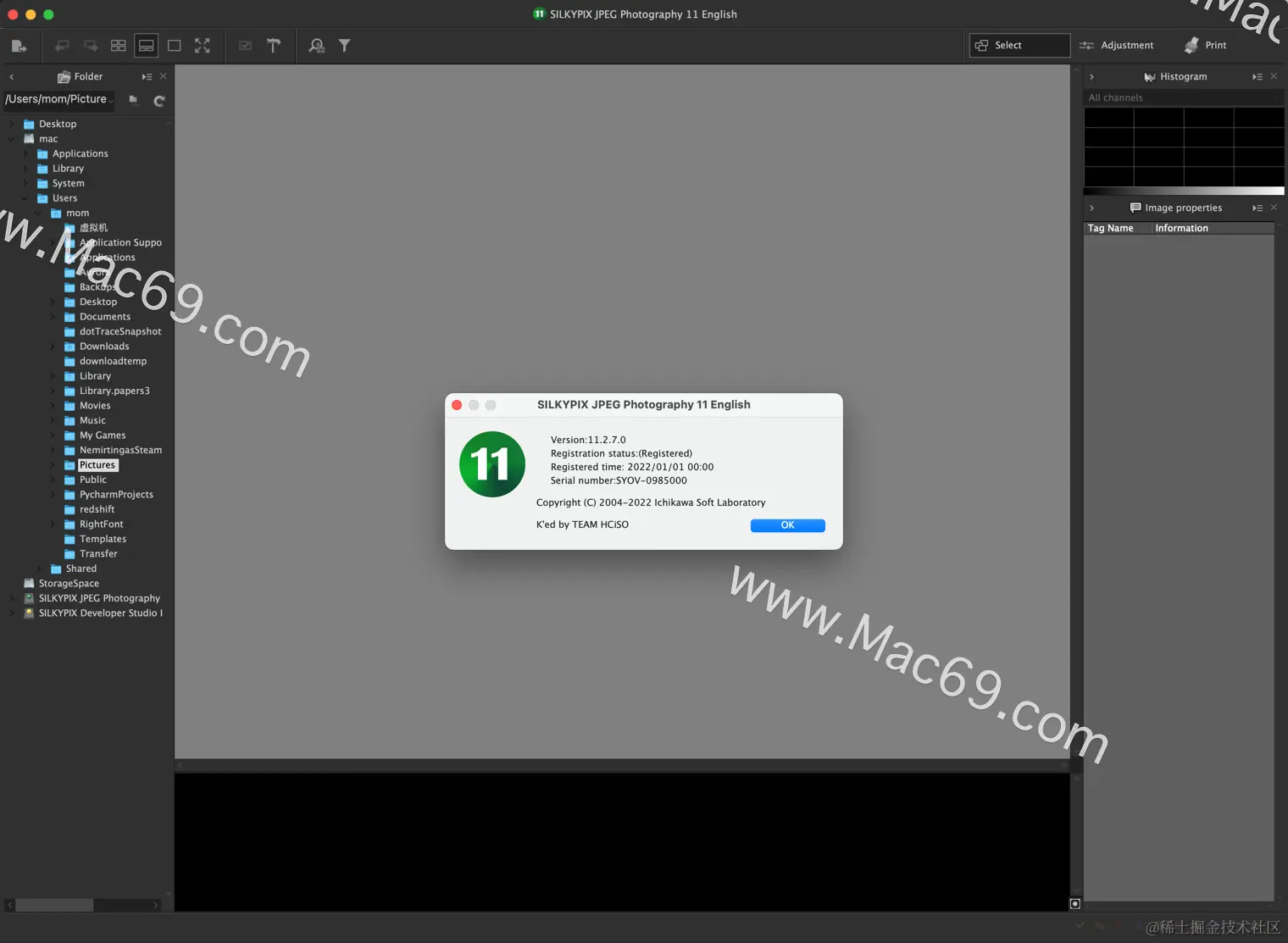
Task: Select the Templates folder in tree
Action: (103, 539)
